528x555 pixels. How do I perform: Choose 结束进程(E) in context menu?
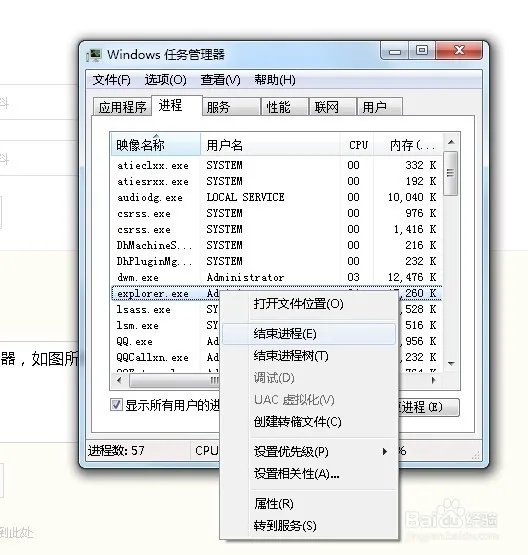(x=309, y=334)
